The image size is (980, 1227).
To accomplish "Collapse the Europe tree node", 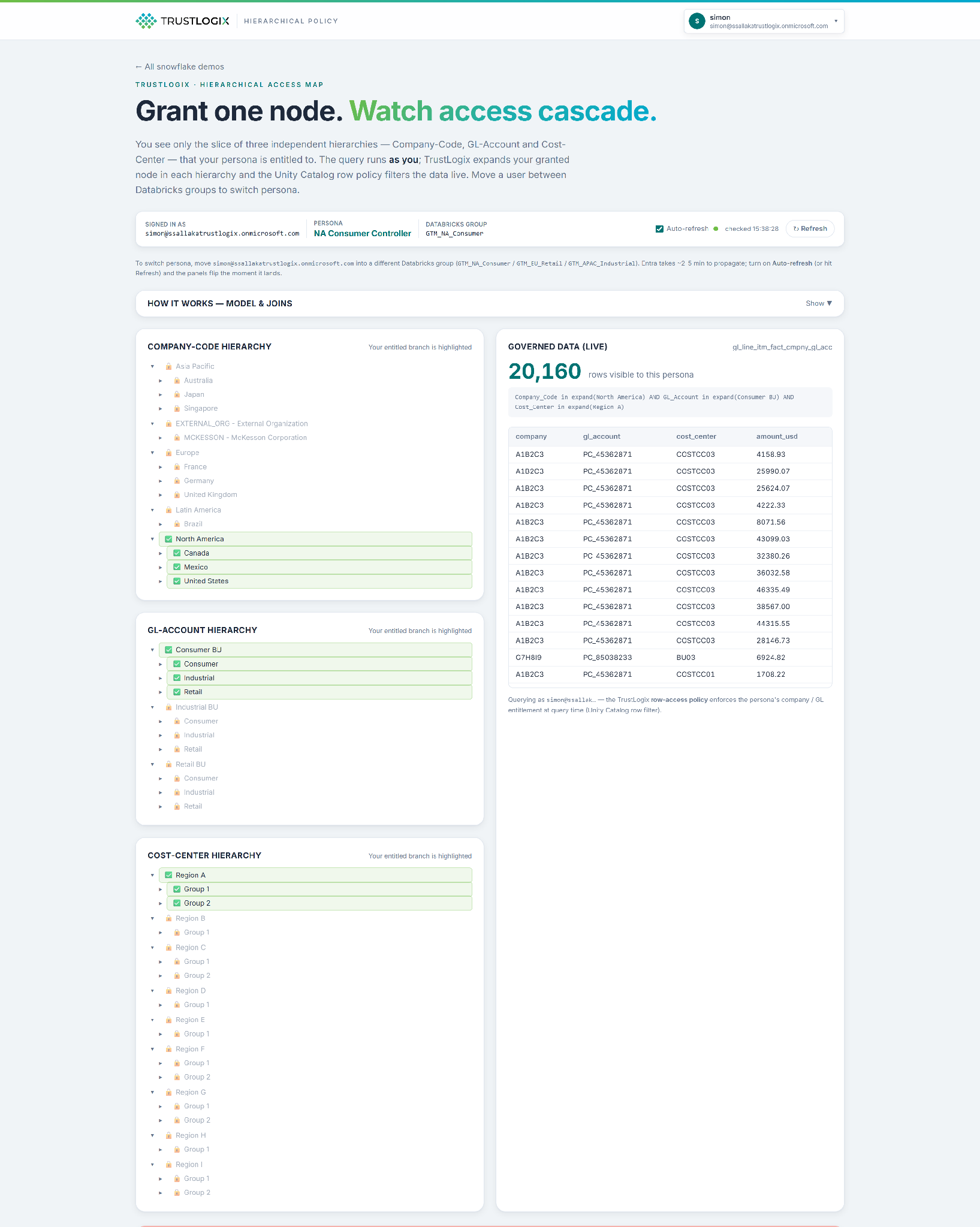I will pyautogui.click(x=152, y=453).
